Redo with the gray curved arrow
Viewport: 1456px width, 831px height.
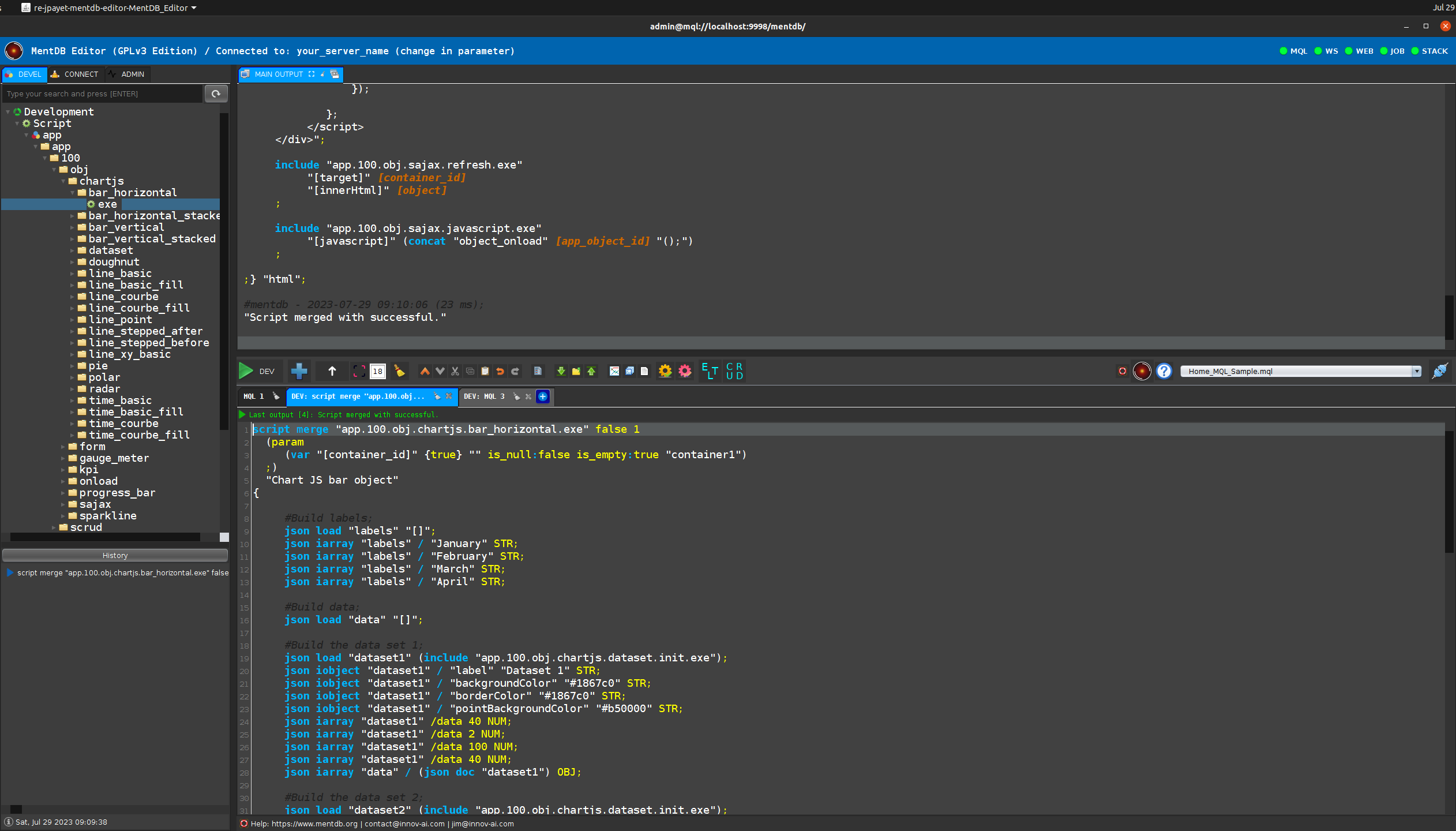(515, 371)
